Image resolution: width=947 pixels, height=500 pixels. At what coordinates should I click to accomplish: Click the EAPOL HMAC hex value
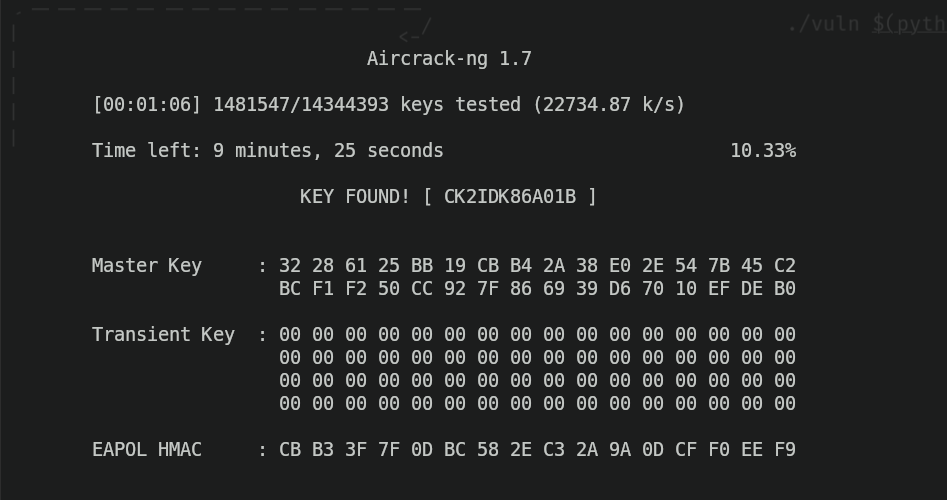(x=537, y=450)
